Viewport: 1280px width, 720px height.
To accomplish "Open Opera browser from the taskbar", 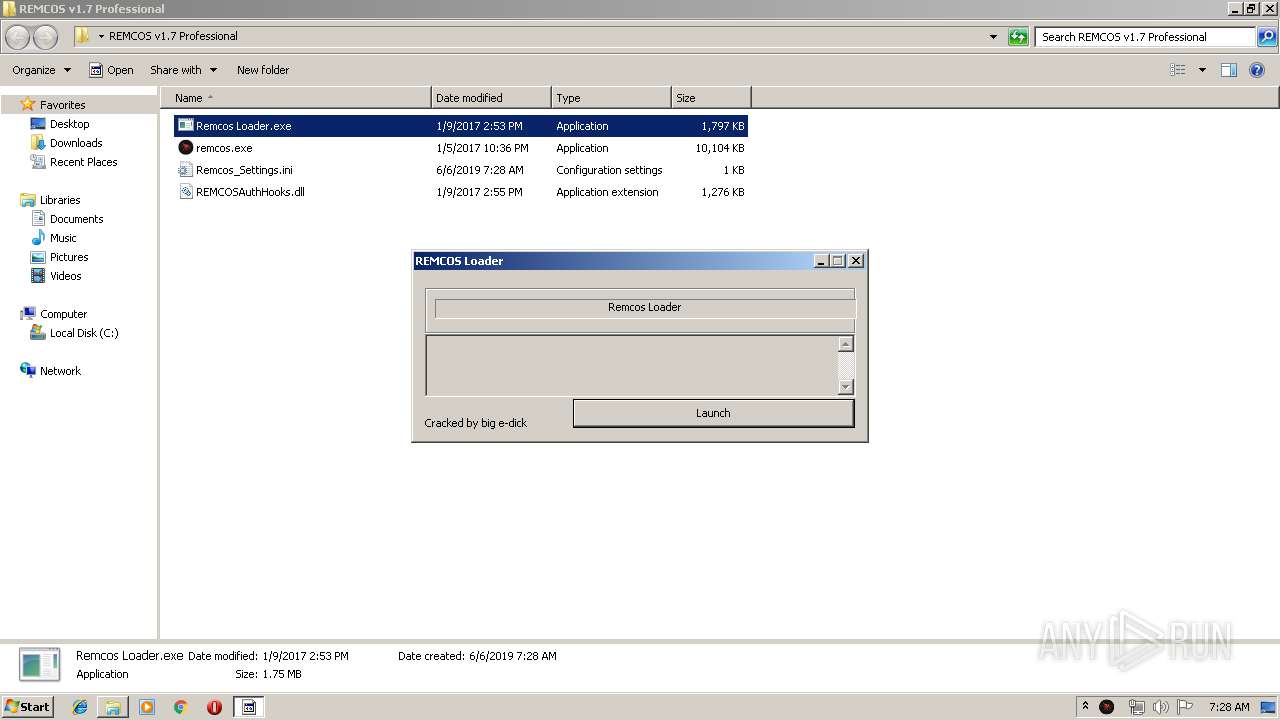I will (x=214, y=707).
